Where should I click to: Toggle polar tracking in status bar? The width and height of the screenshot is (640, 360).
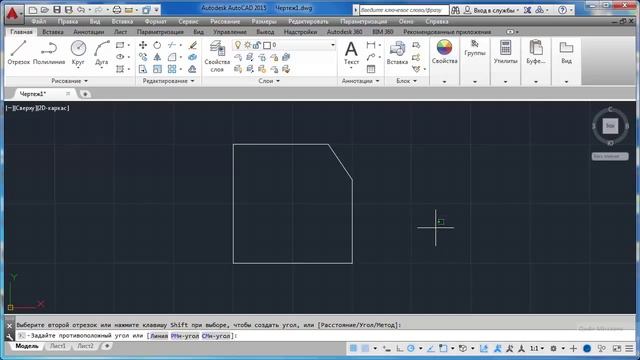point(411,348)
